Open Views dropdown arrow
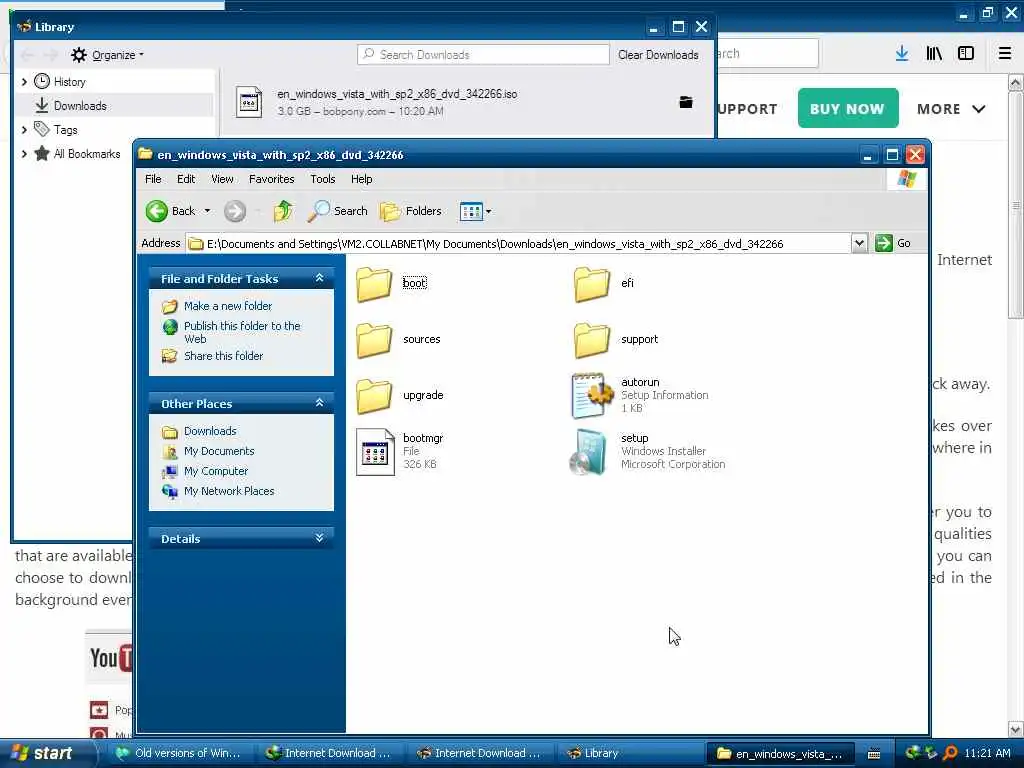Viewport: 1024px width, 768px height. (x=488, y=212)
